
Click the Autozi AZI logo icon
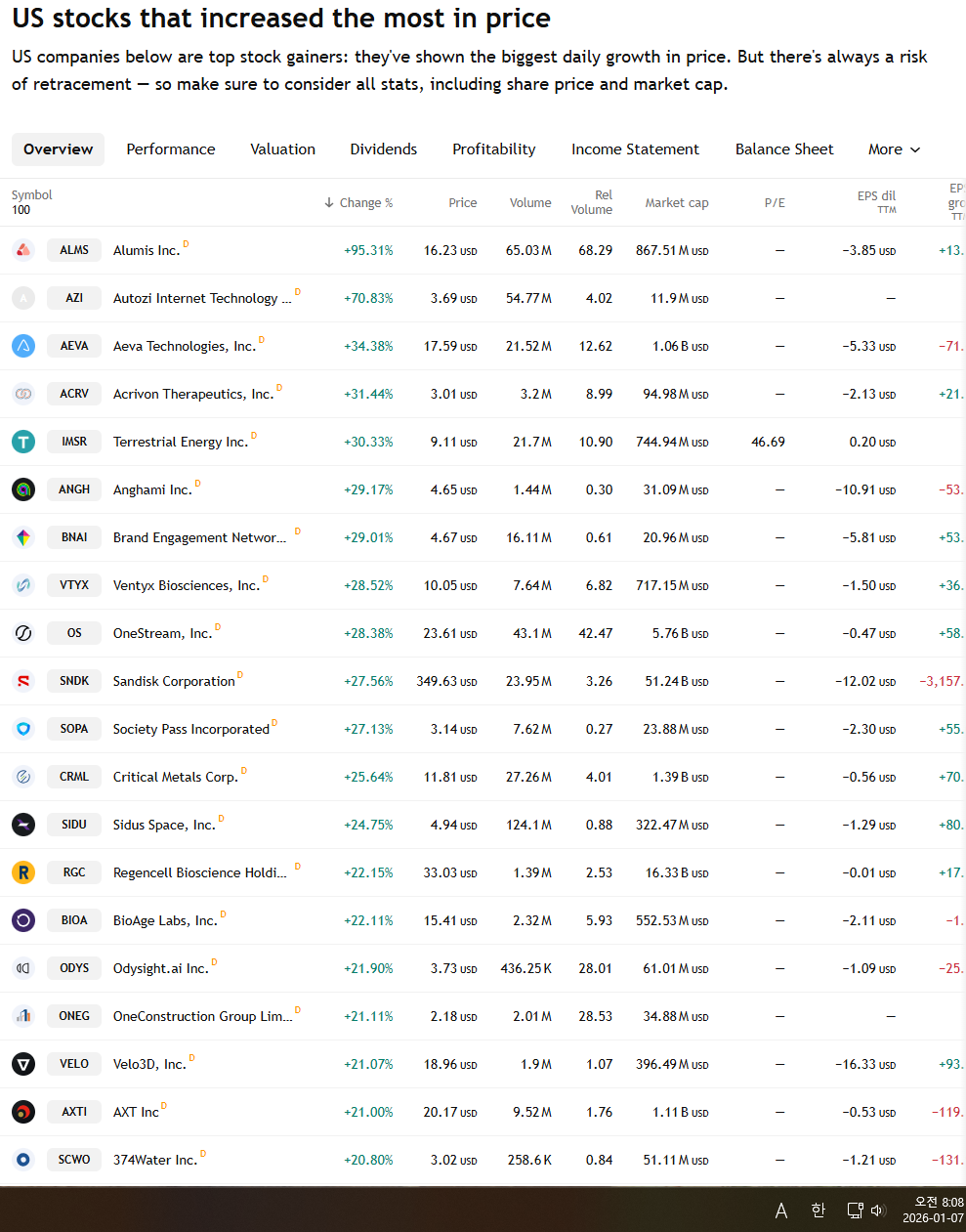pyautogui.click(x=23, y=298)
